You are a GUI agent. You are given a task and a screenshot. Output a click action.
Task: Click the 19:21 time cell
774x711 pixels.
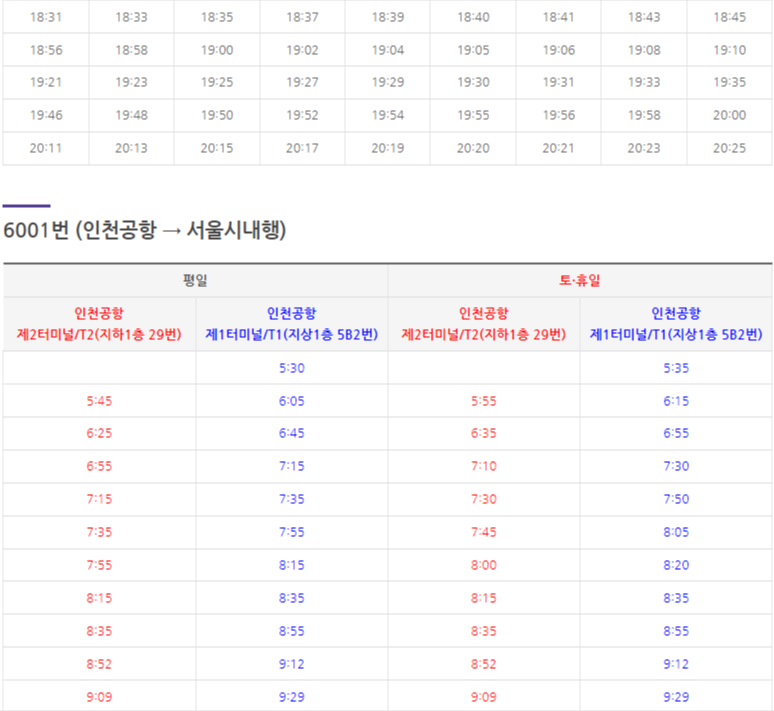tap(46, 82)
